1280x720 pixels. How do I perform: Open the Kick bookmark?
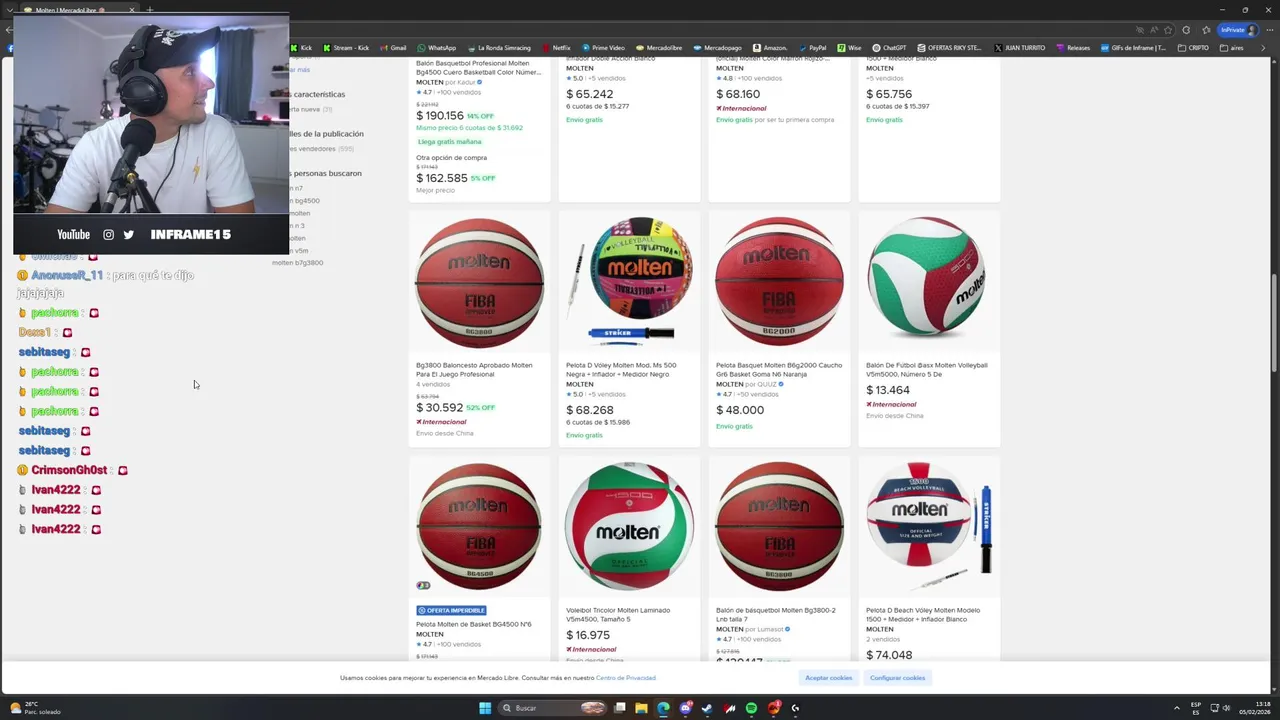click(x=301, y=47)
